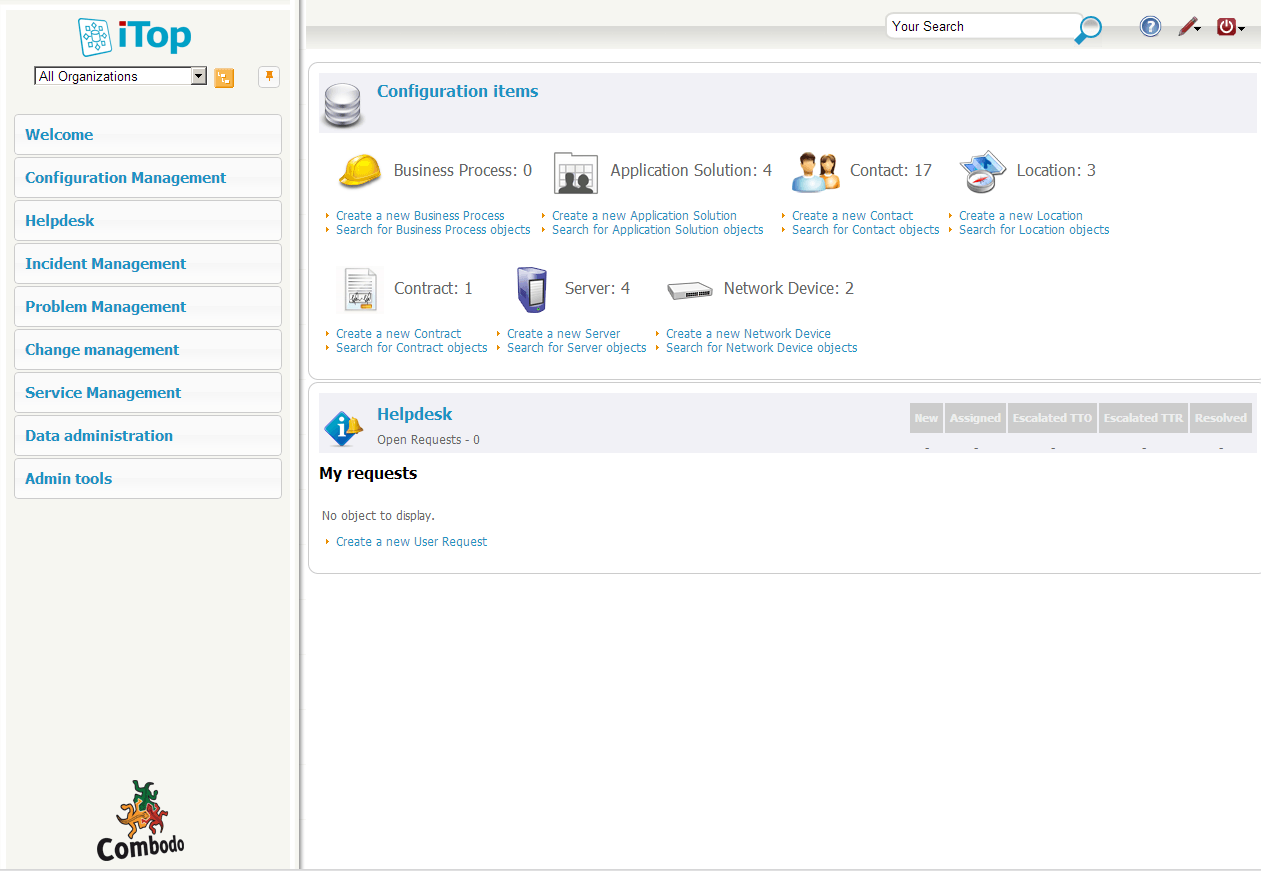Click inside the Your Search field

click(975, 26)
